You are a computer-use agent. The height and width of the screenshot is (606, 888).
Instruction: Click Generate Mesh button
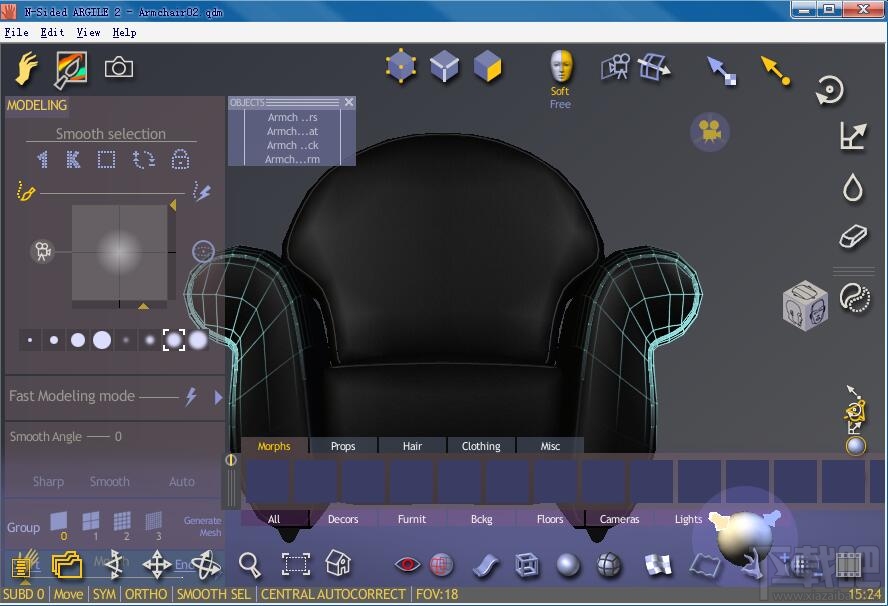pyautogui.click(x=202, y=526)
